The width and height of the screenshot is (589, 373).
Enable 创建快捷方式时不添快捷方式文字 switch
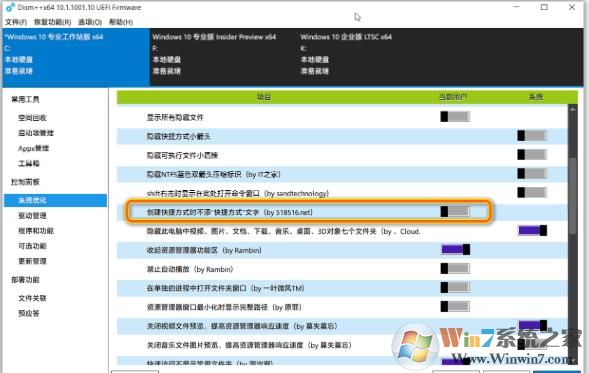point(455,211)
